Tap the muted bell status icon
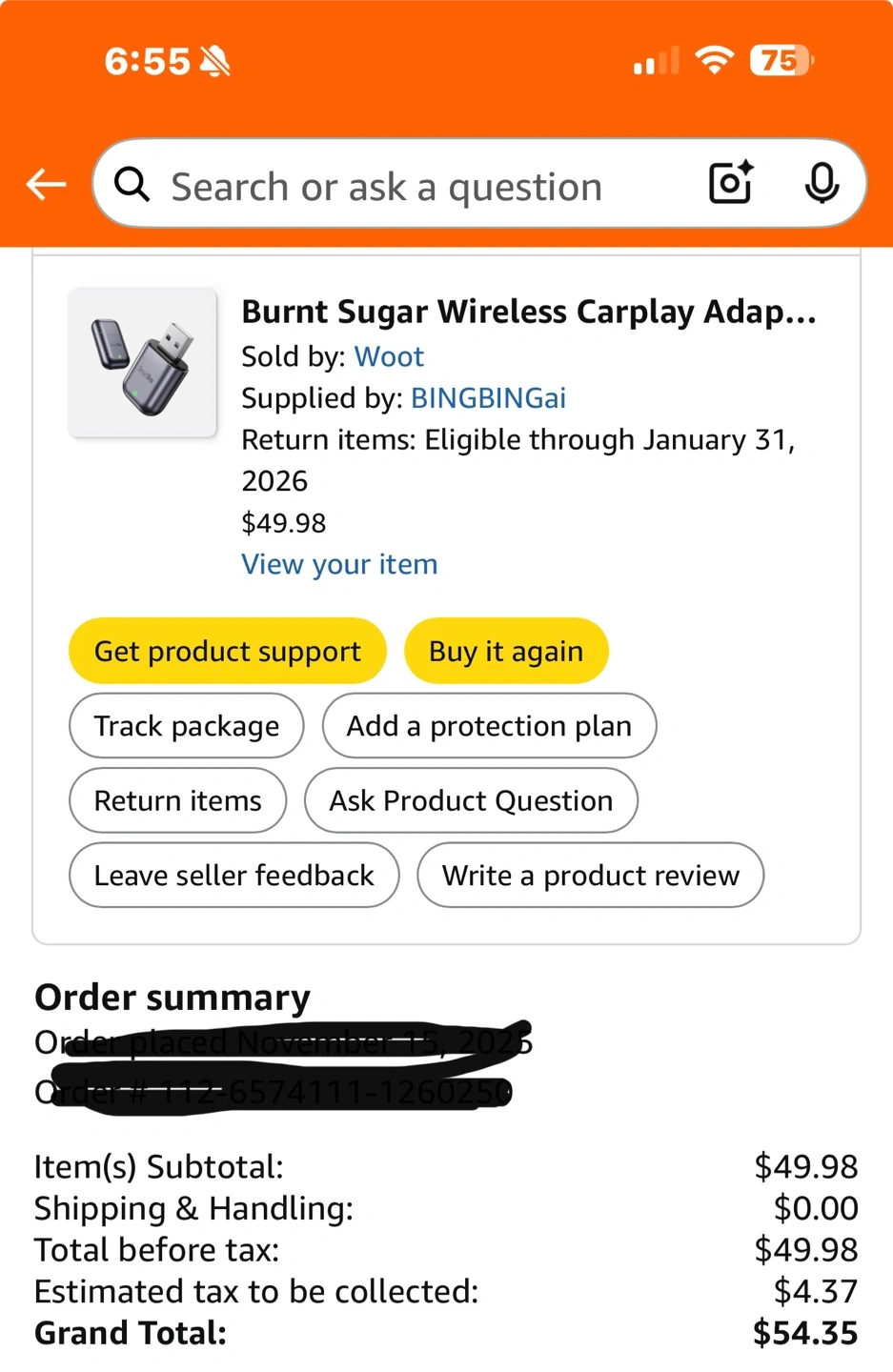Viewport: 893px width, 1372px height. tap(215, 62)
